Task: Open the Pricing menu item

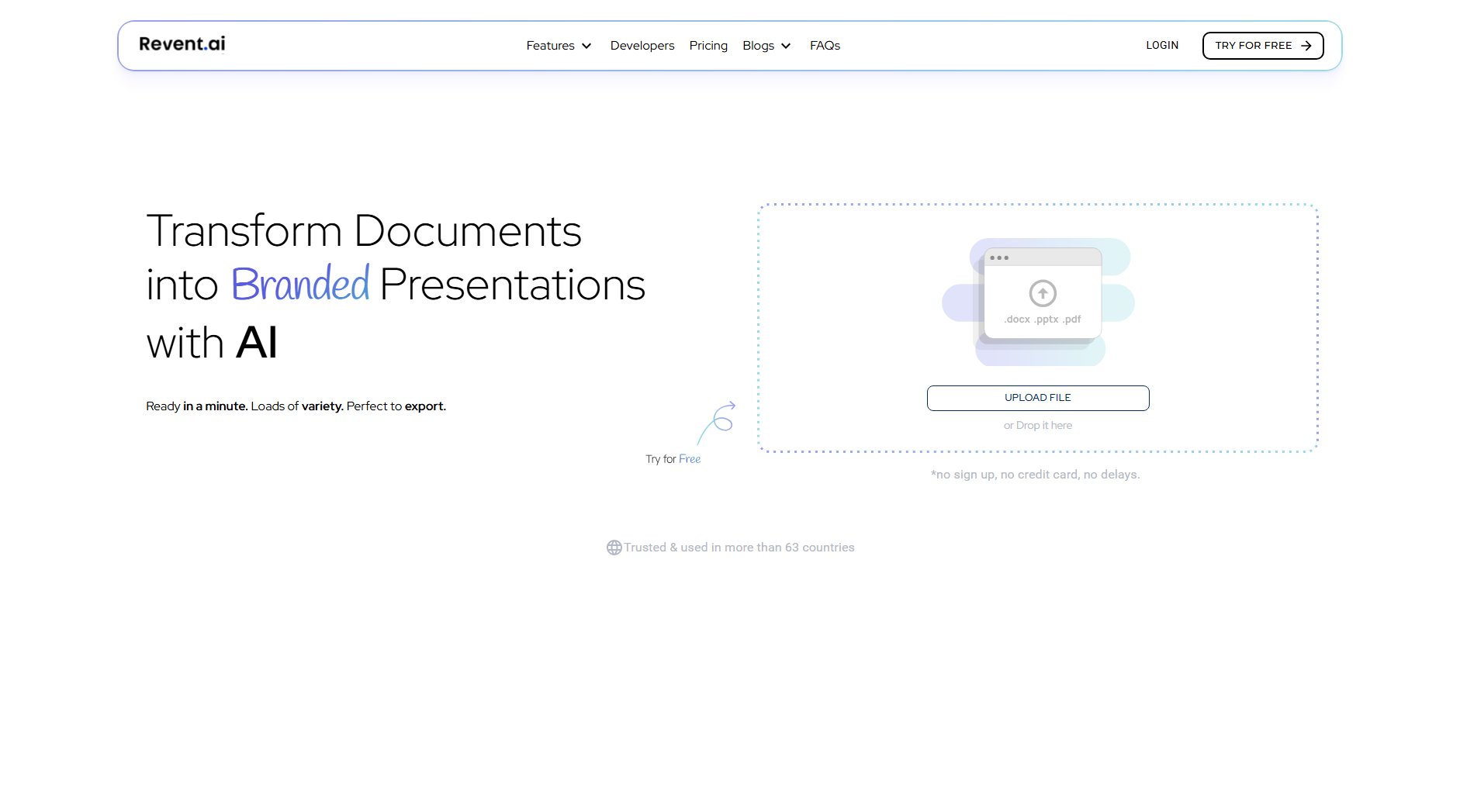Action: point(708,46)
